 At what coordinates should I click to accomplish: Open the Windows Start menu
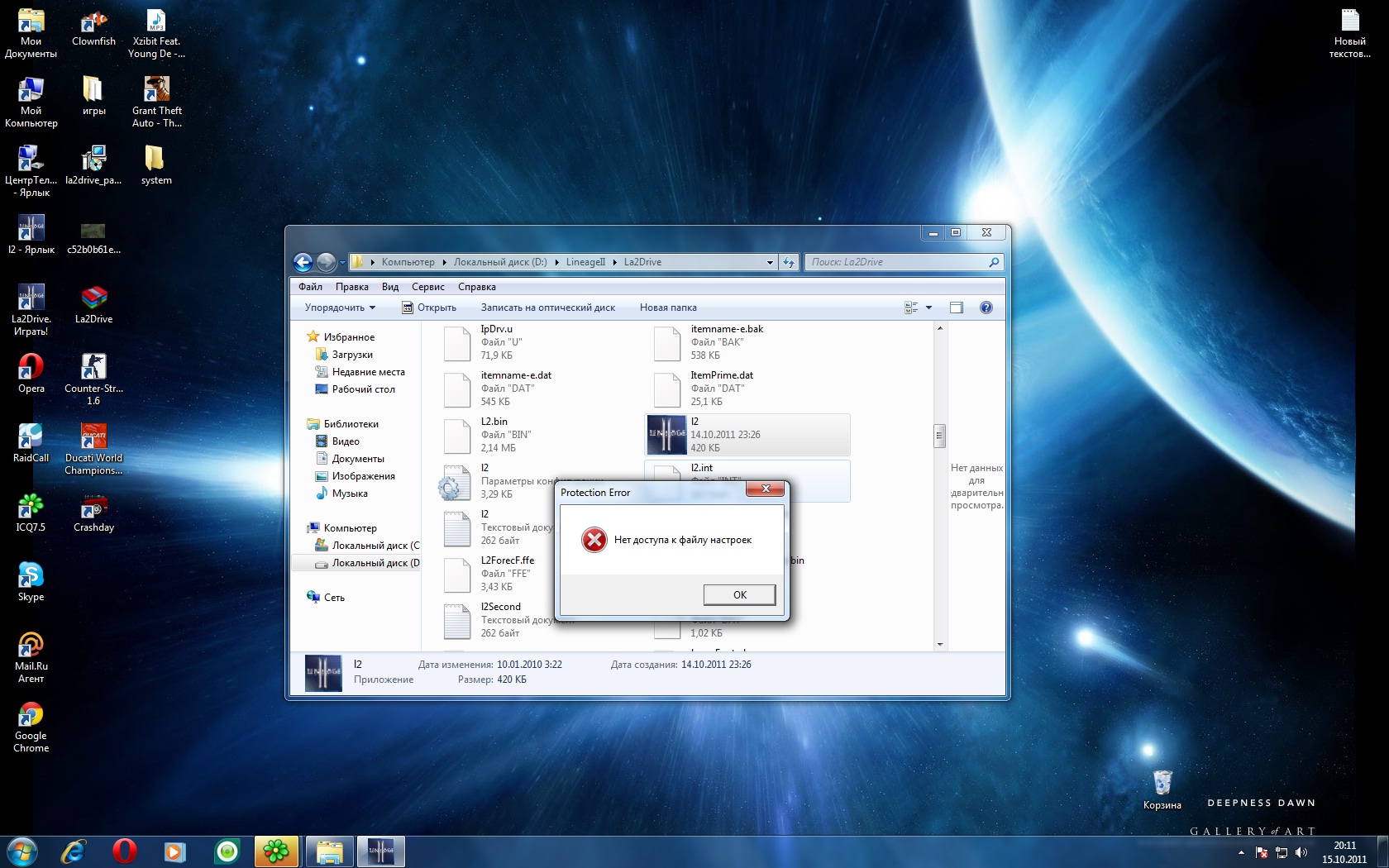point(21,851)
